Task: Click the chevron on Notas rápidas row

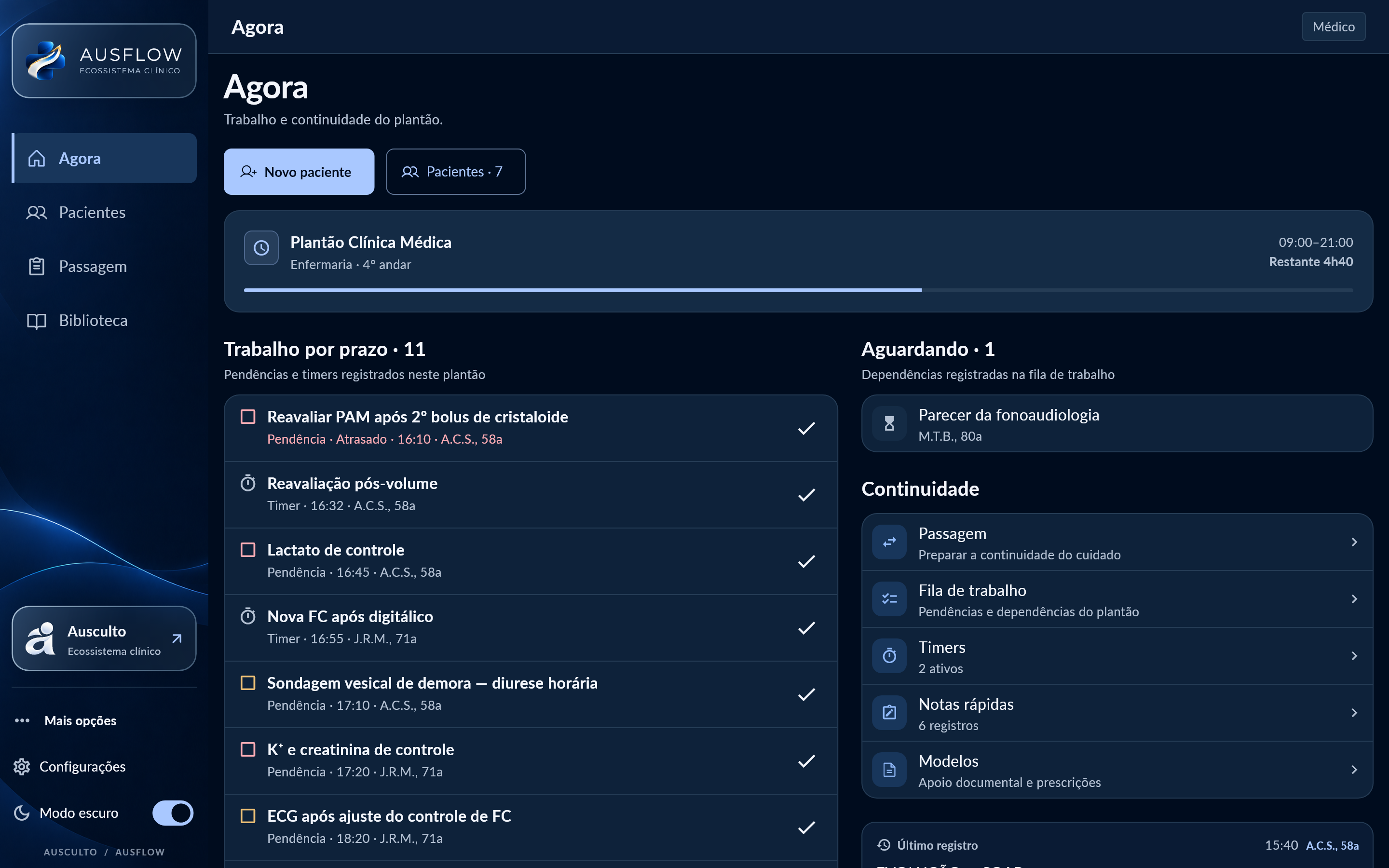Action: pos(1354,712)
